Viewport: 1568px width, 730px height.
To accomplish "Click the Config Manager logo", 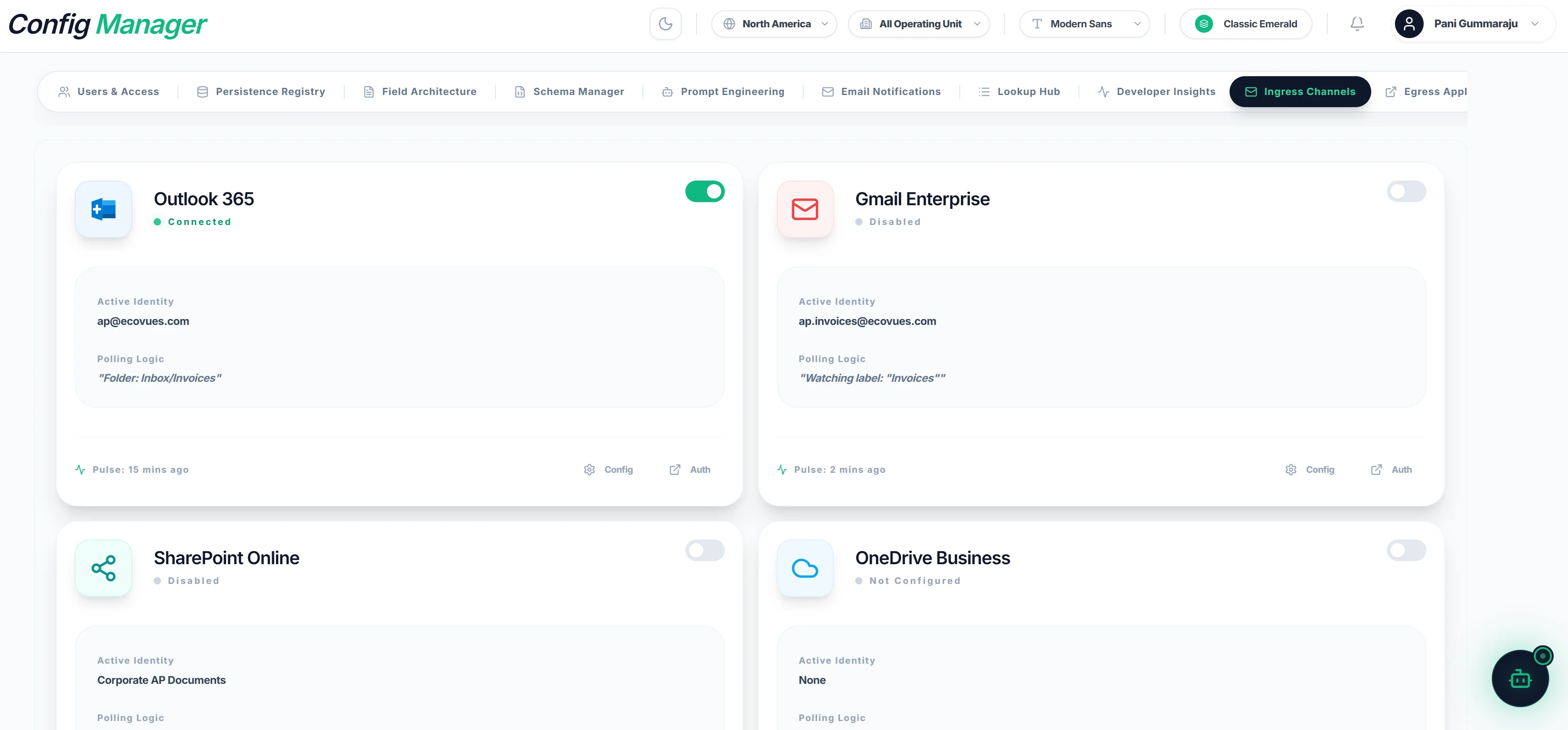I will click(108, 24).
